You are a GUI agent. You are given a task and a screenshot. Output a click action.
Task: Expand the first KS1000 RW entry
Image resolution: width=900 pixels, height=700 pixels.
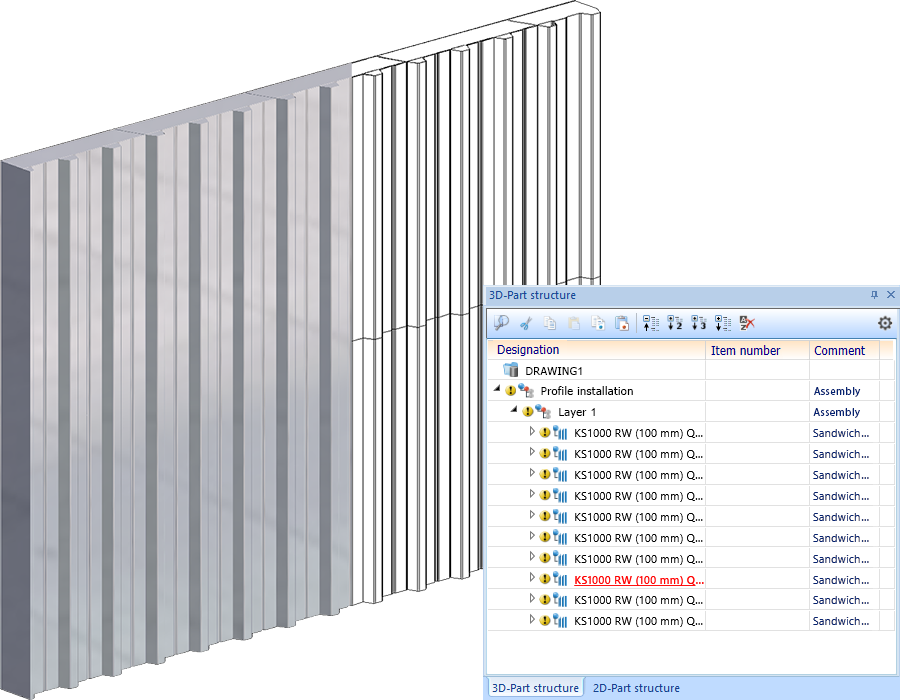tap(532, 431)
